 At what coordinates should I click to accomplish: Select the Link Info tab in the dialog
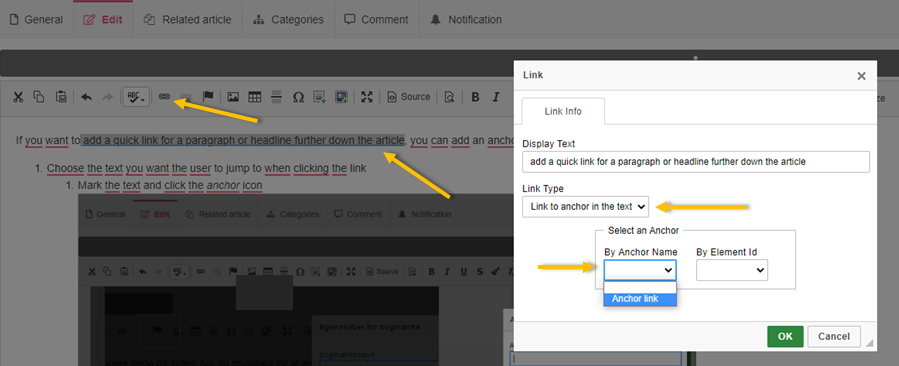[563, 111]
